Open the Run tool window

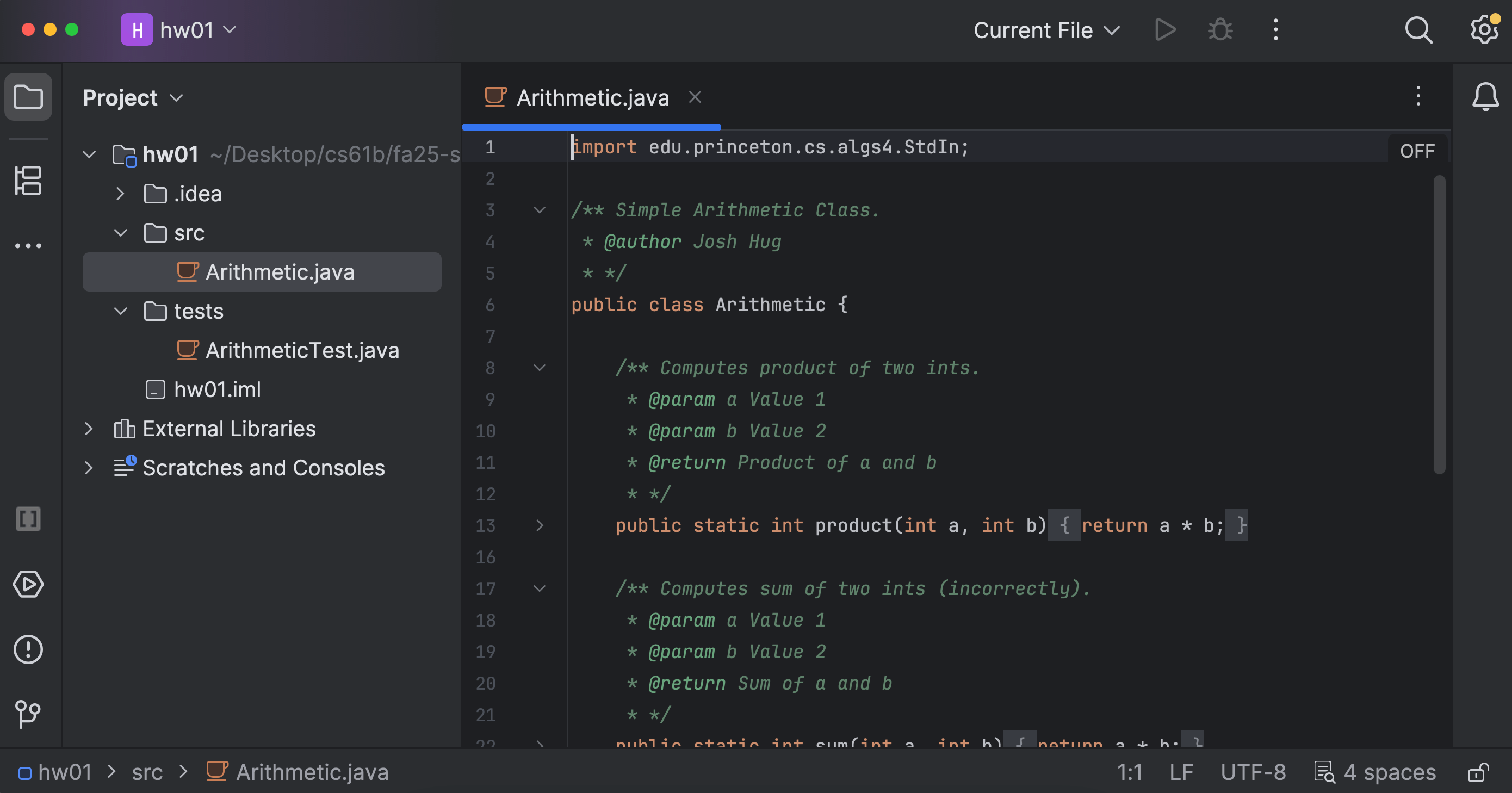28,584
